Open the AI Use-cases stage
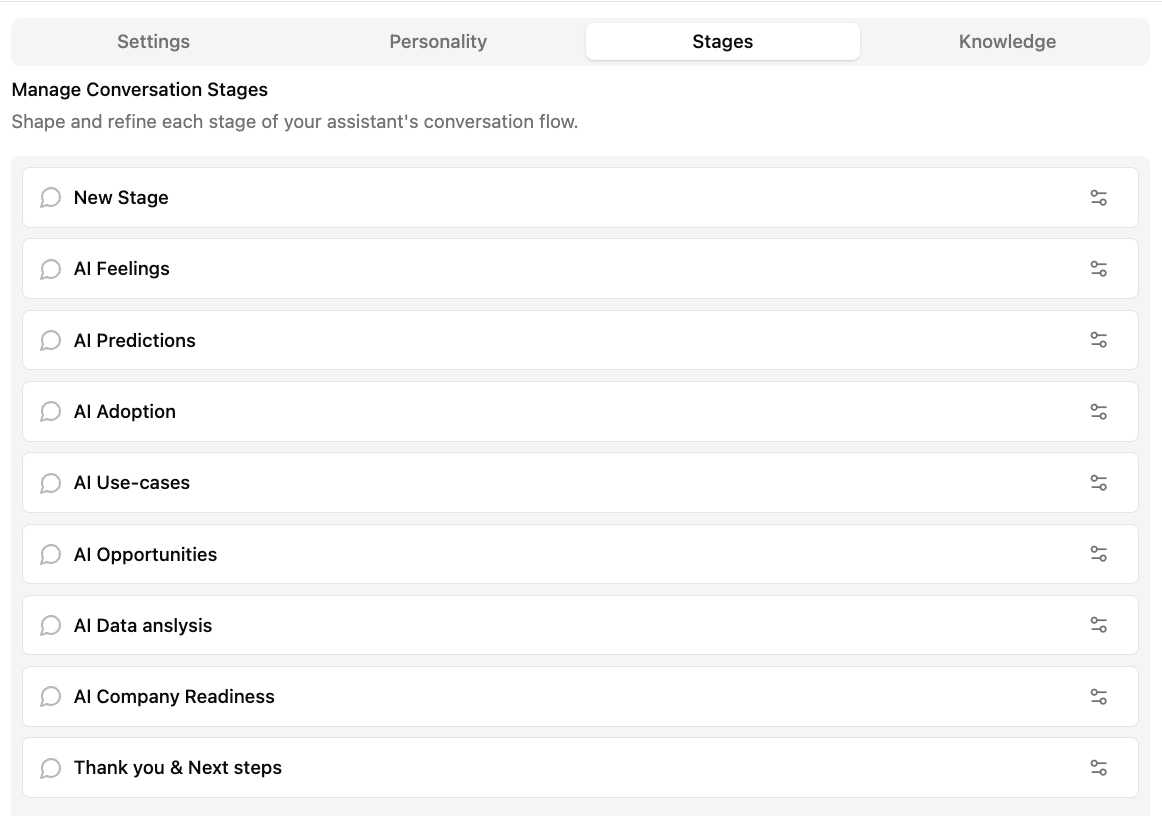This screenshot has height=816, width=1162. 580,482
